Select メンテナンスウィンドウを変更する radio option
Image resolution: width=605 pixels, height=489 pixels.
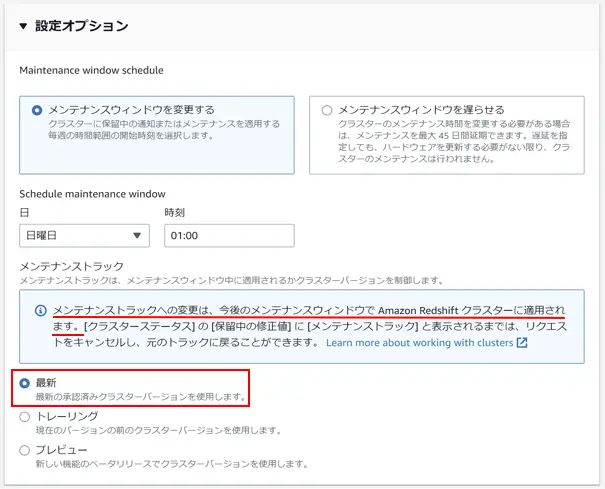(x=37, y=110)
